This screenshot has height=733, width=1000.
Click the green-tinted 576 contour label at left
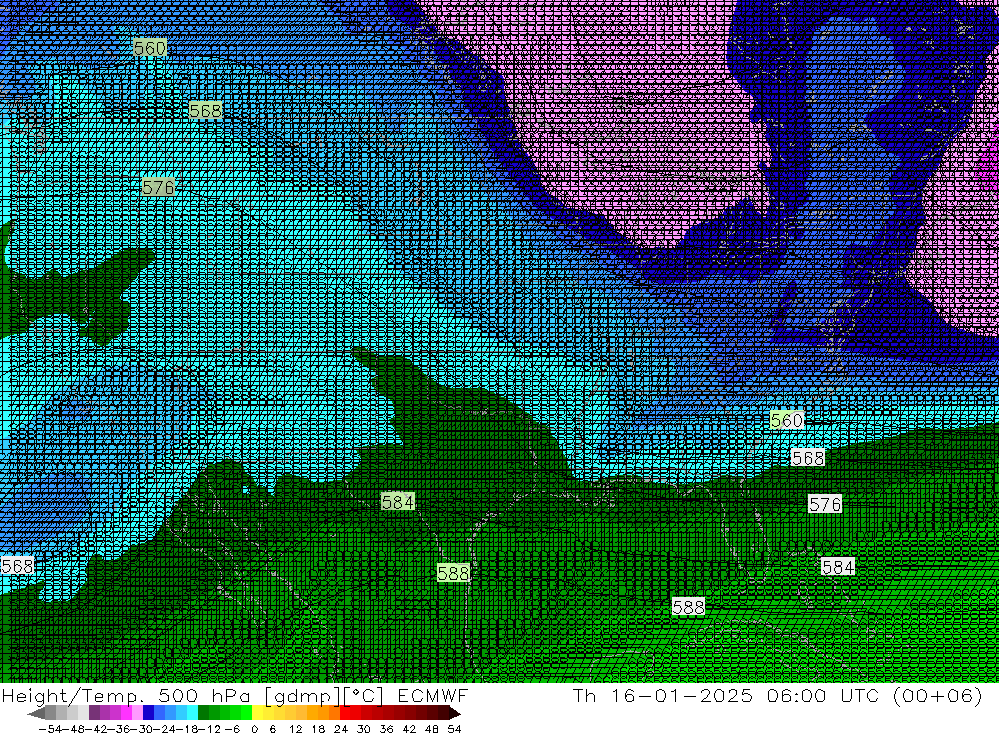158,187
